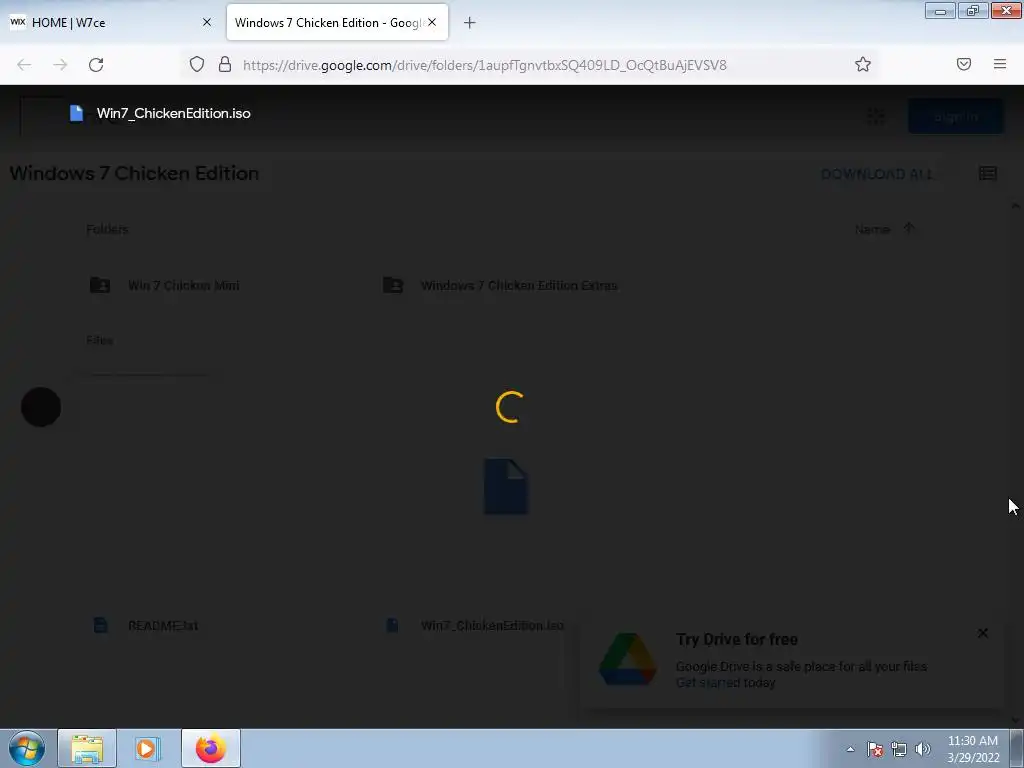
Task: Reload the current page
Action: (96, 65)
